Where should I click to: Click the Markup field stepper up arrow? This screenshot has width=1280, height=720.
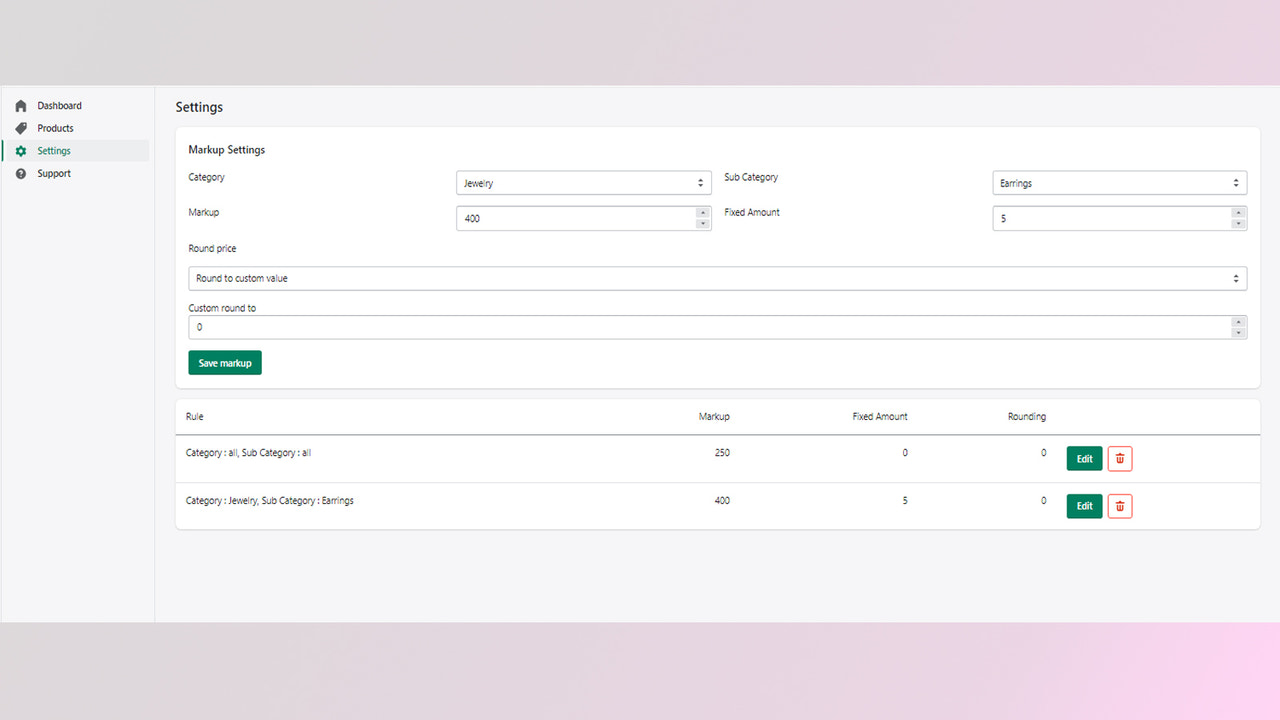(x=701, y=213)
